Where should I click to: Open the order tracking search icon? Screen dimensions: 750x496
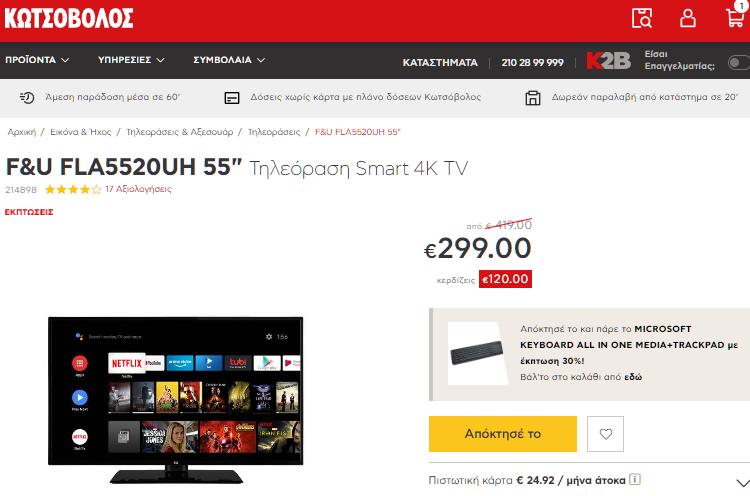pos(642,18)
